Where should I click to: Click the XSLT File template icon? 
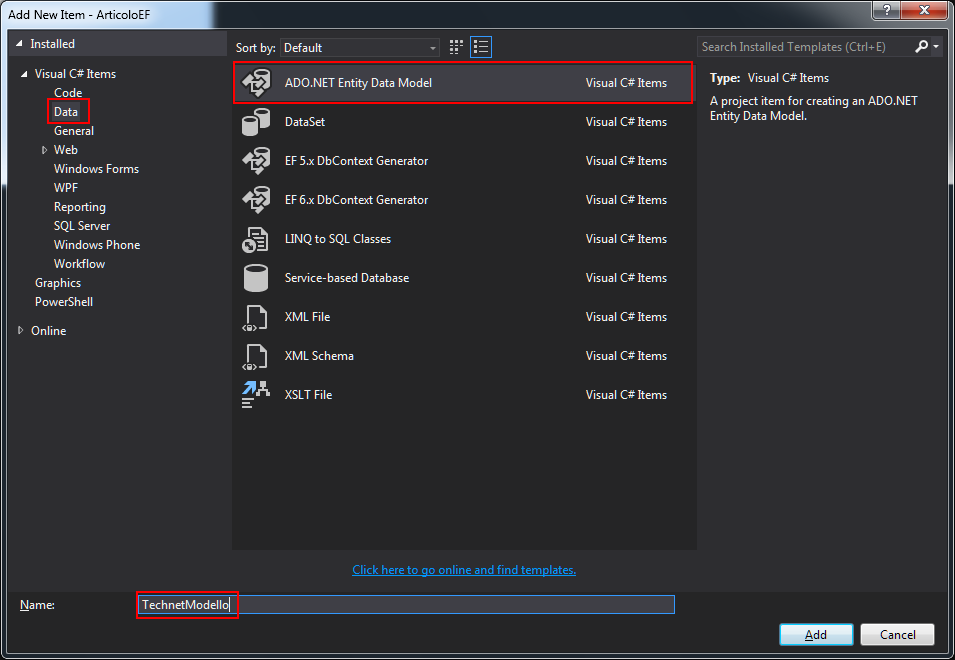(x=255, y=395)
